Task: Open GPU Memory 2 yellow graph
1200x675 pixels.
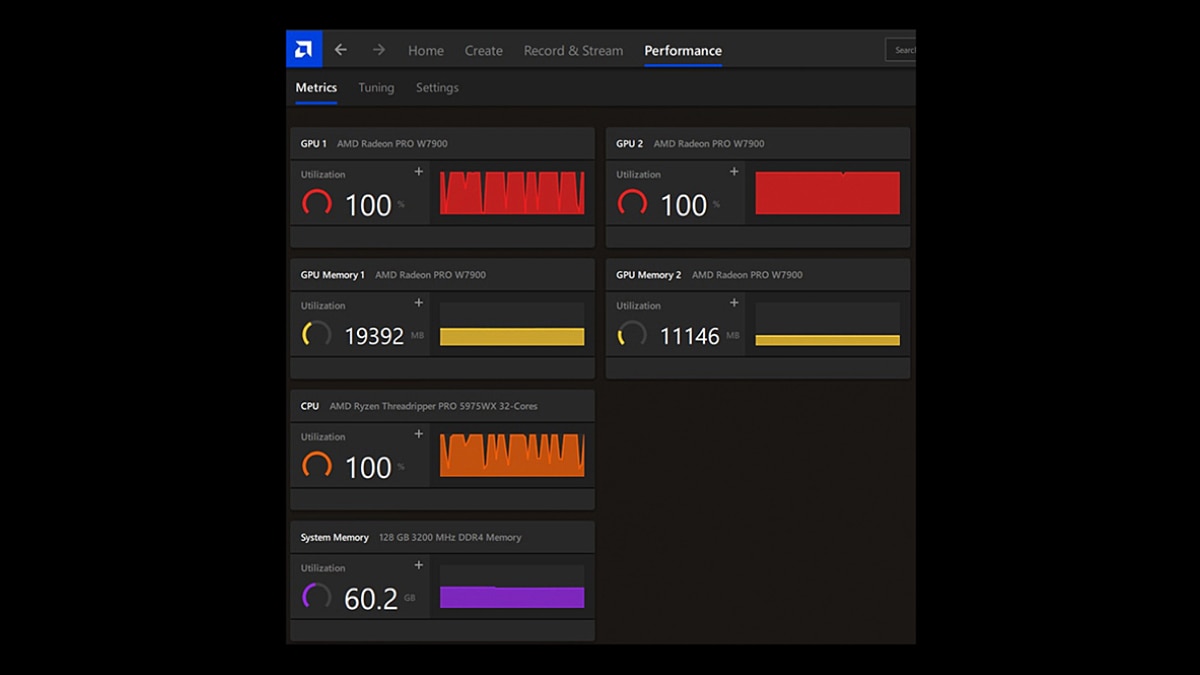Action: (828, 324)
